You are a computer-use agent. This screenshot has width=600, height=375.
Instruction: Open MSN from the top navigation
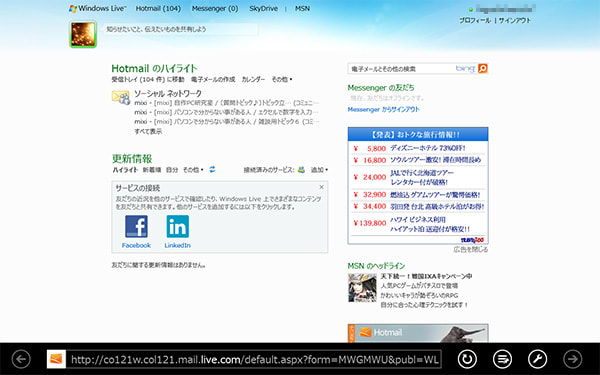302,8
